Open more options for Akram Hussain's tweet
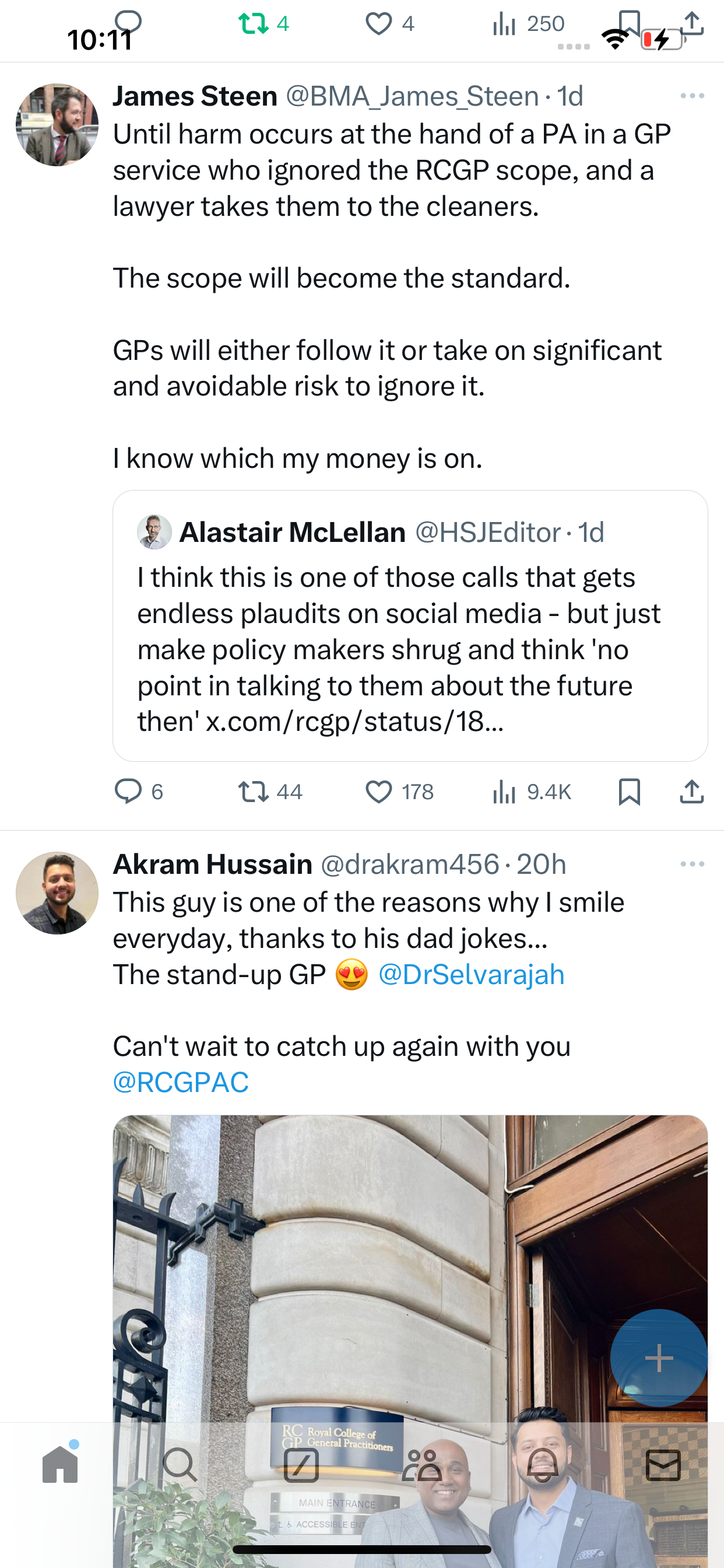The width and height of the screenshot is (724, 1568). [693, 864]
